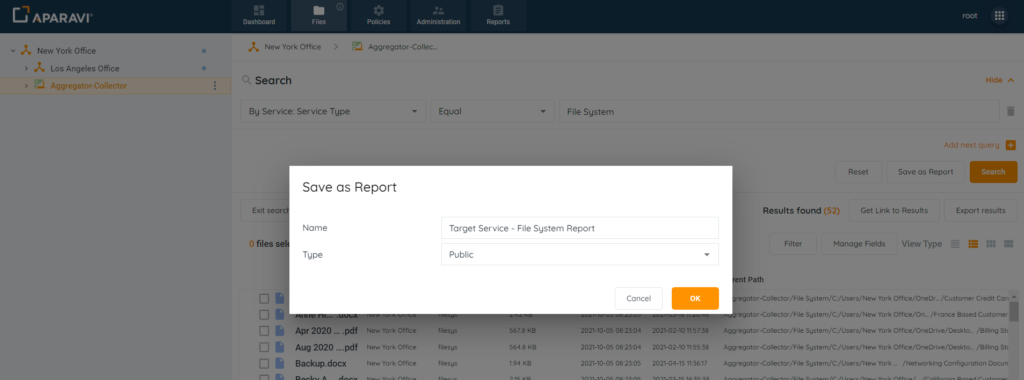
Task: Click into the report Name field
Action: click(580, 228)
